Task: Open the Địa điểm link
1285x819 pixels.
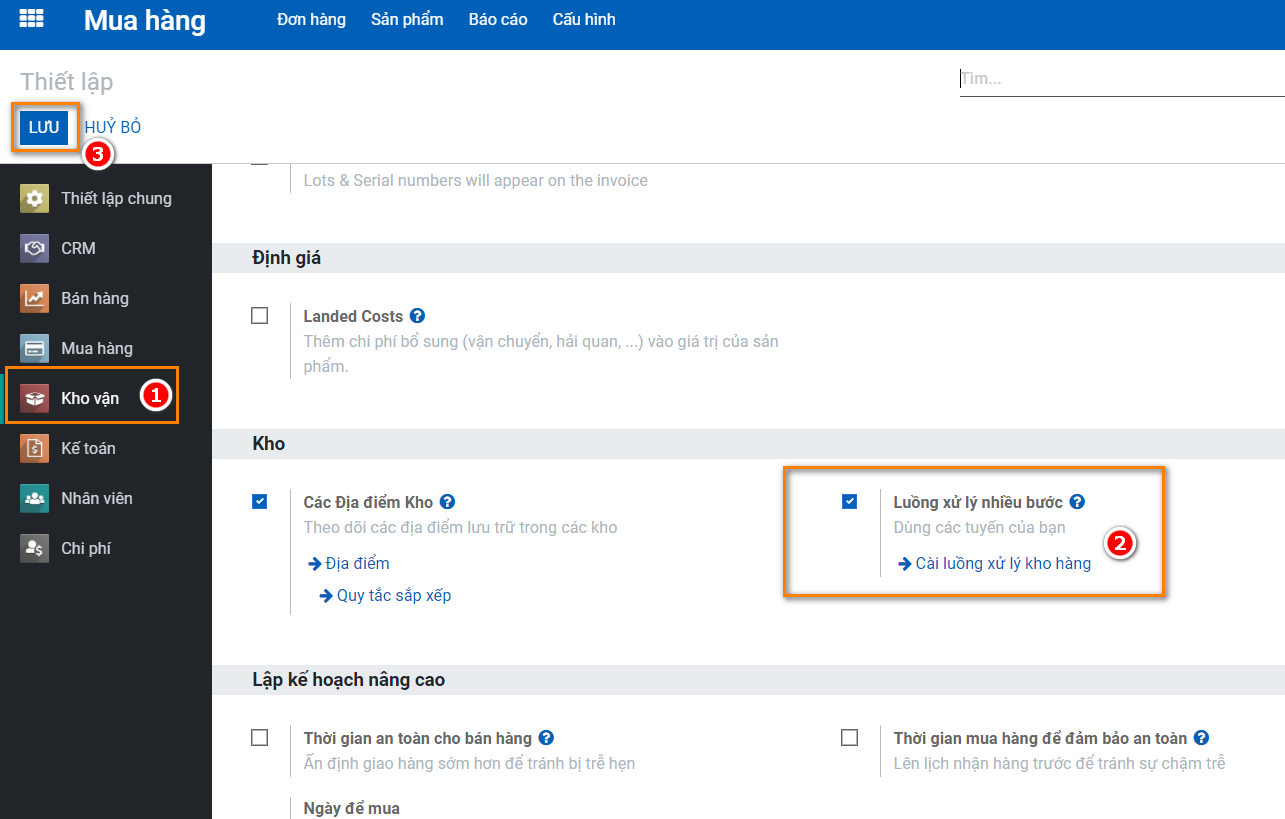Action: pos(349,563)
